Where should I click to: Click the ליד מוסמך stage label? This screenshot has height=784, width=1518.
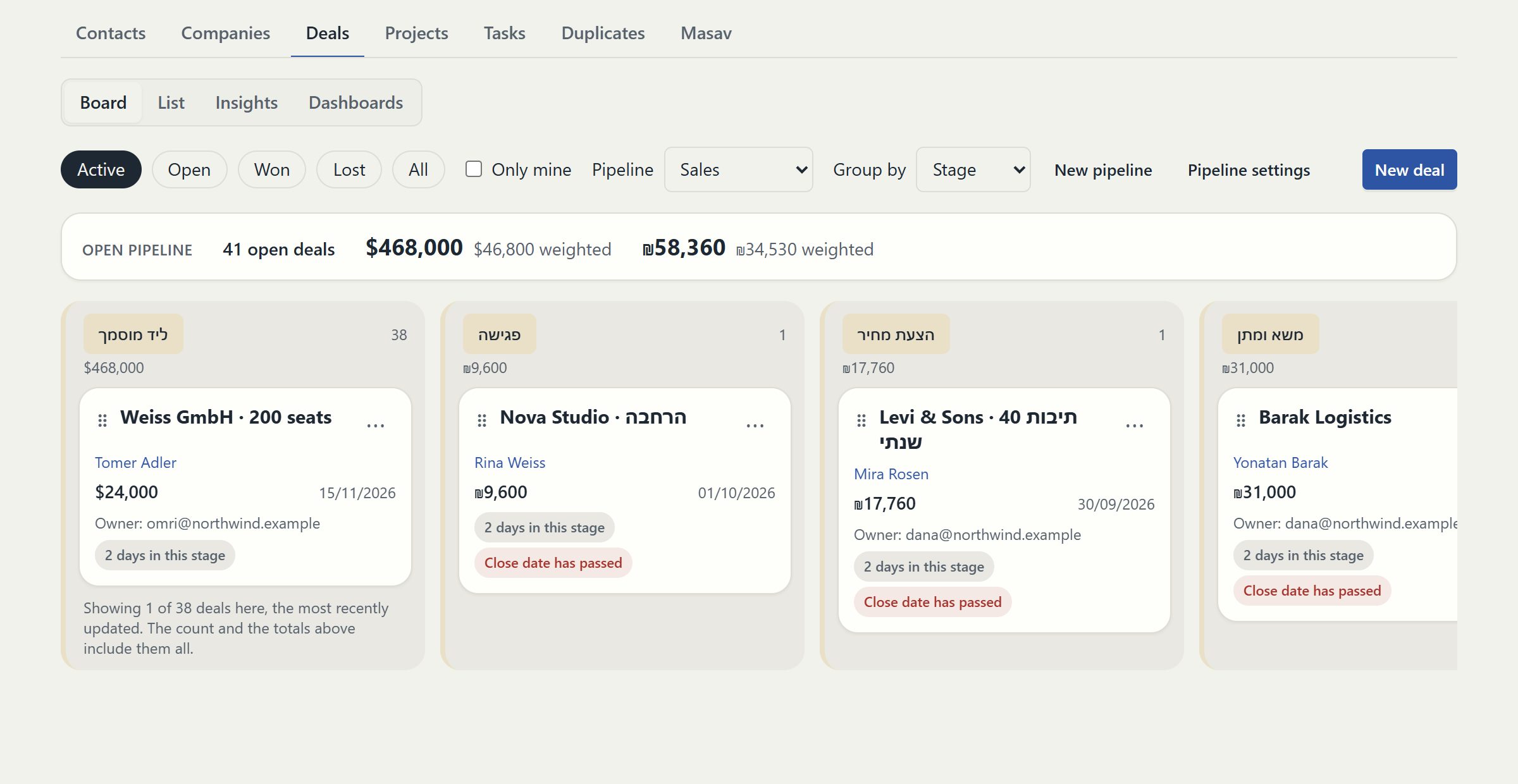click(133, 334)
